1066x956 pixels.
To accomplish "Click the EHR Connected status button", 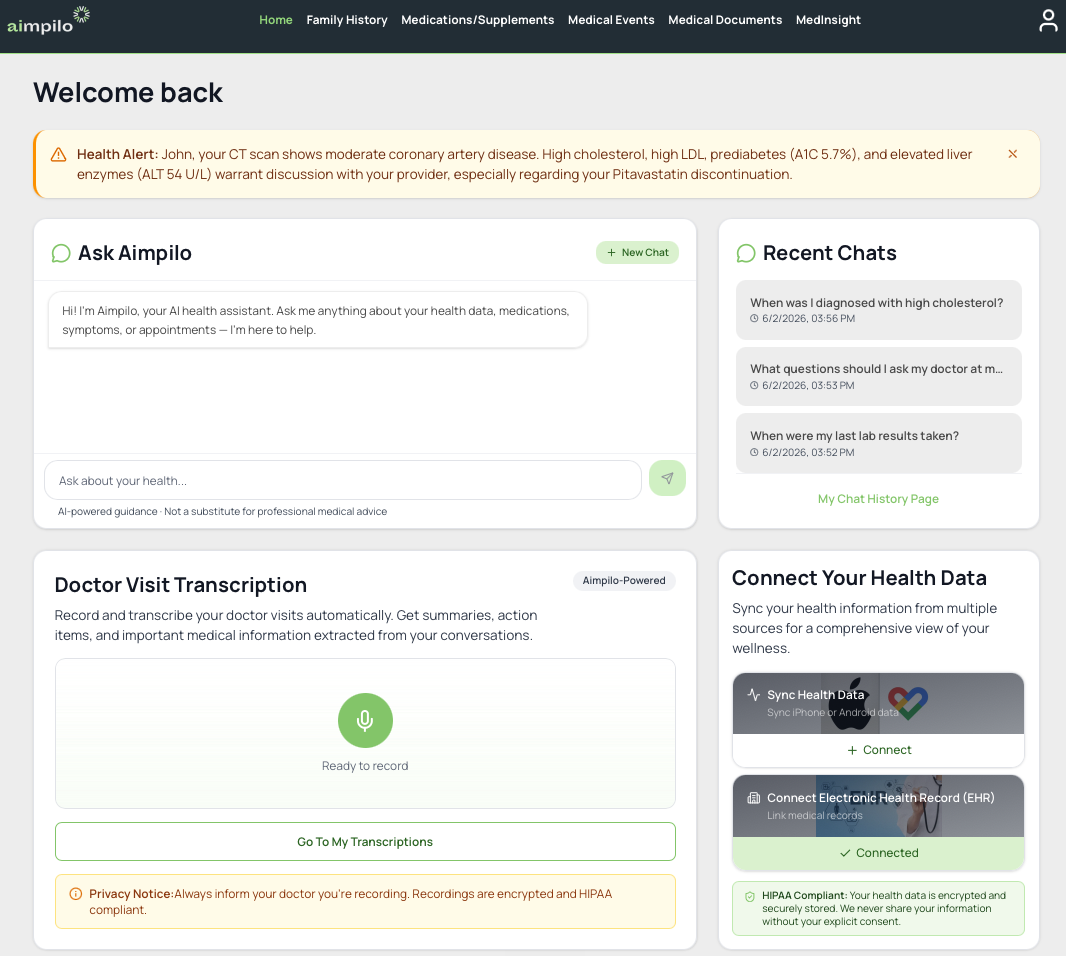I will 878,853.
